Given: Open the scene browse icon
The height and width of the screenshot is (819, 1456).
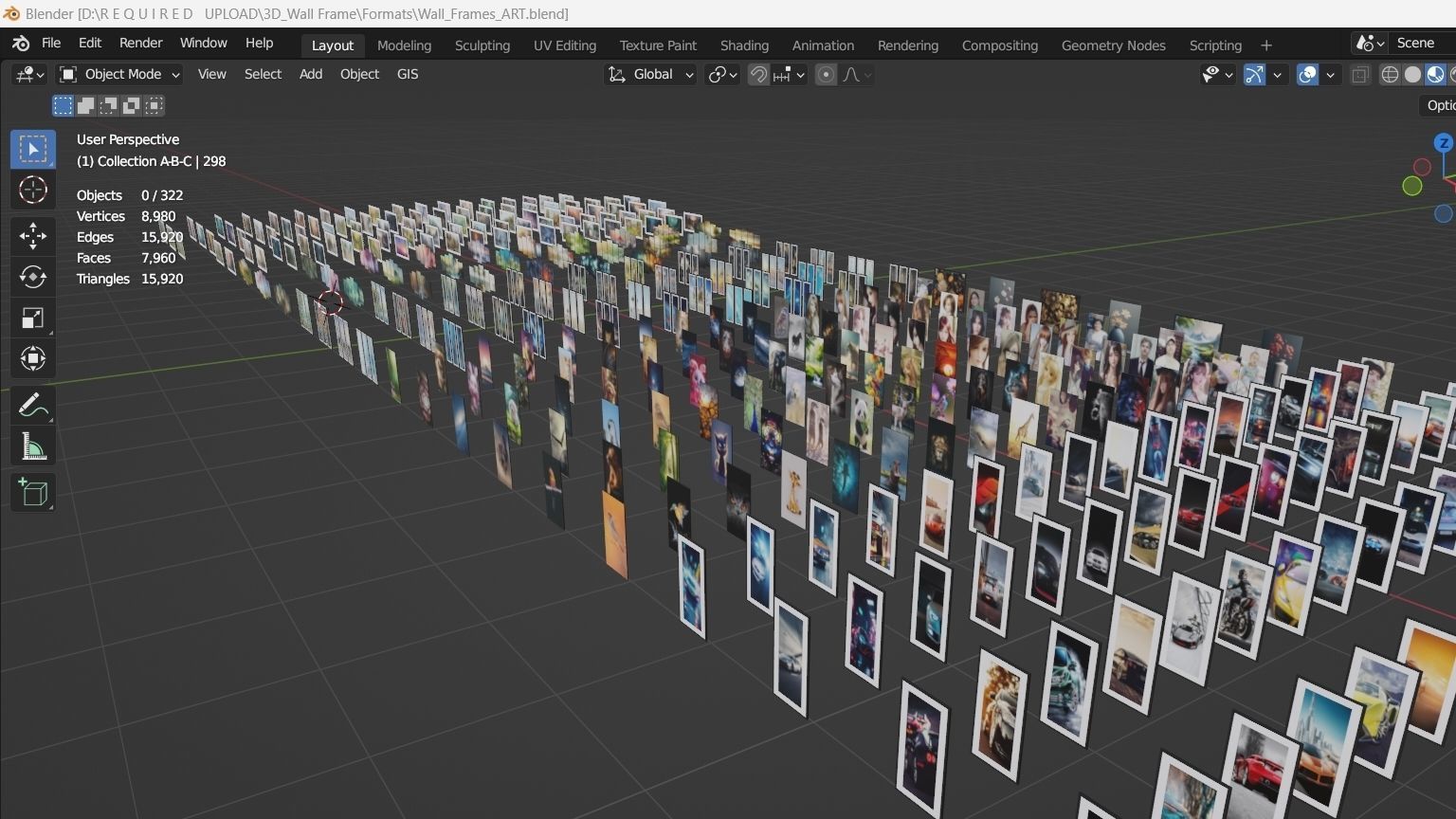Looking at the screenshot, I should point(1371,44).
